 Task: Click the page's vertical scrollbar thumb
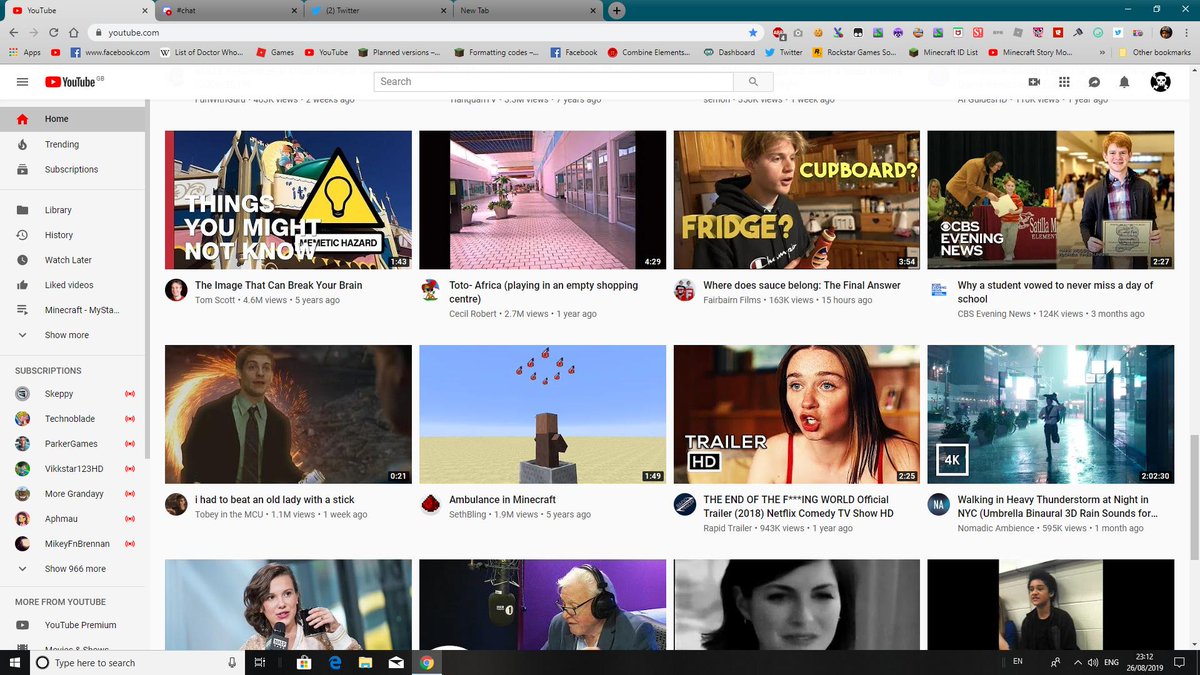(1195, 499)
